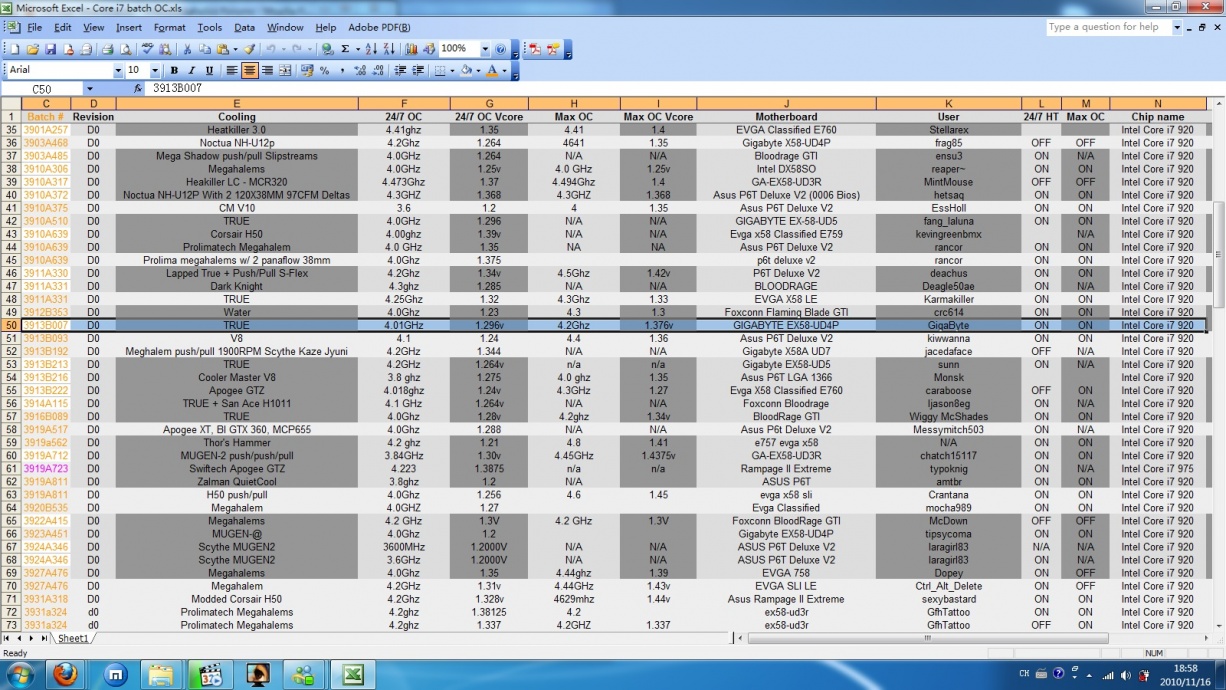Screen dimensions: 1226x690
Task: Click the Merge and Center icon
Action: (x=285, y=71)
